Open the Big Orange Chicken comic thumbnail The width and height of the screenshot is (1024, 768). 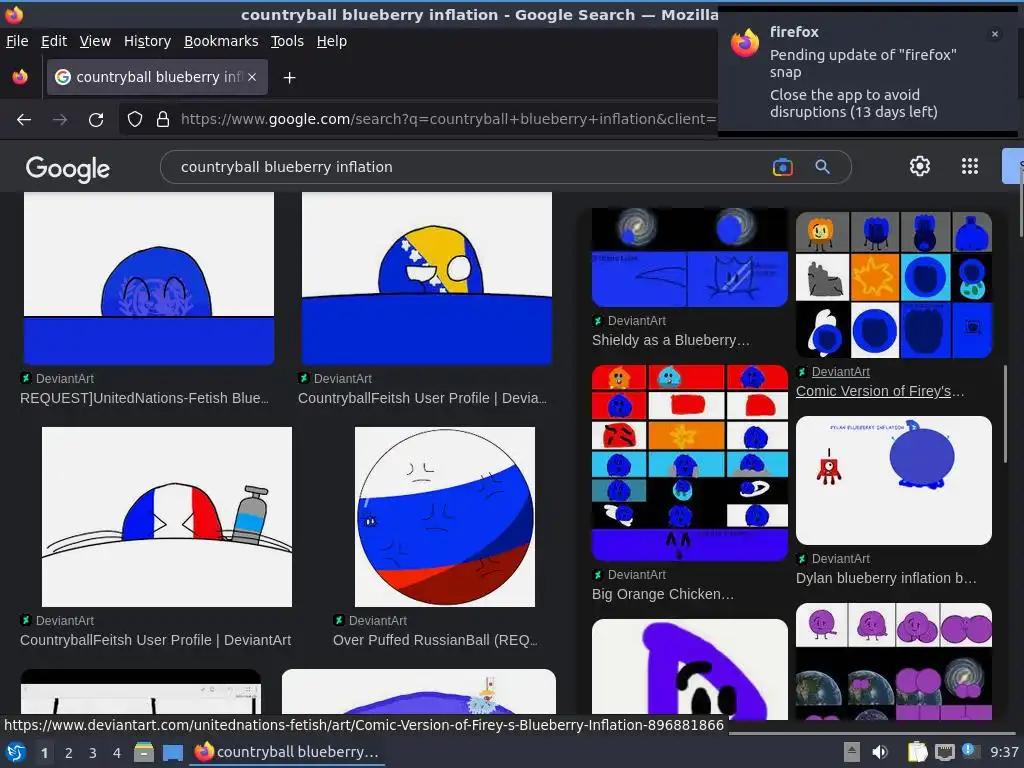coord(690,462)
